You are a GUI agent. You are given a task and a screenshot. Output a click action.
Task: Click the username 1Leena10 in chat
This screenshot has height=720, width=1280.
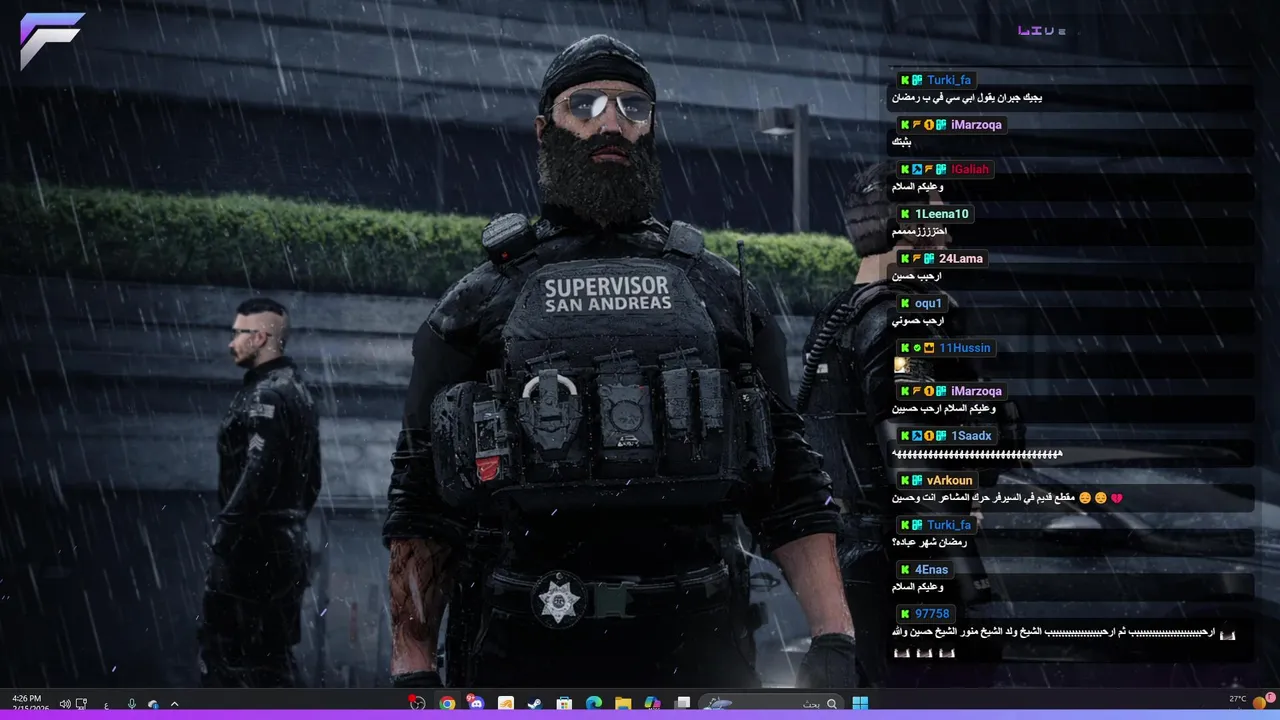[x=942, y=214]
